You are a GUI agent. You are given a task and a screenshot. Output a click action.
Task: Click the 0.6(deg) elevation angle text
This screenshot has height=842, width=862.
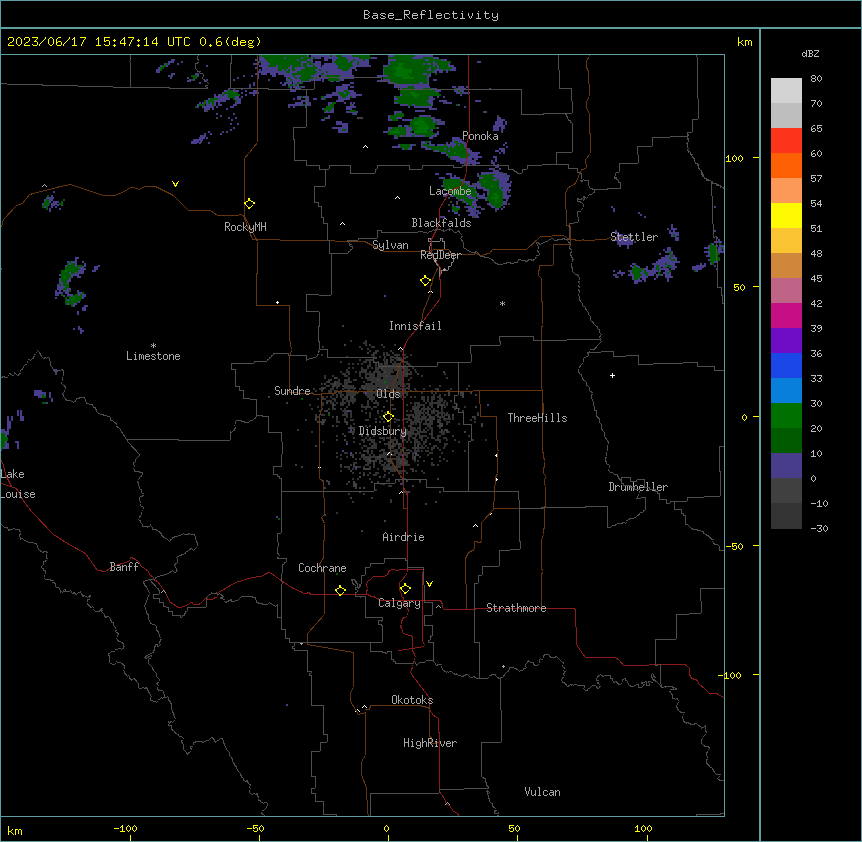tap(230, 42)
